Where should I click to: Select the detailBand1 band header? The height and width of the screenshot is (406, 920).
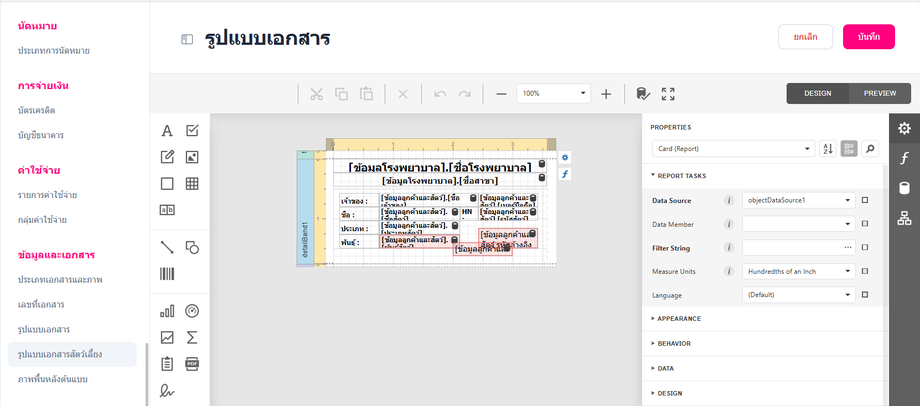pyautogui.click(x=305, y=211)
